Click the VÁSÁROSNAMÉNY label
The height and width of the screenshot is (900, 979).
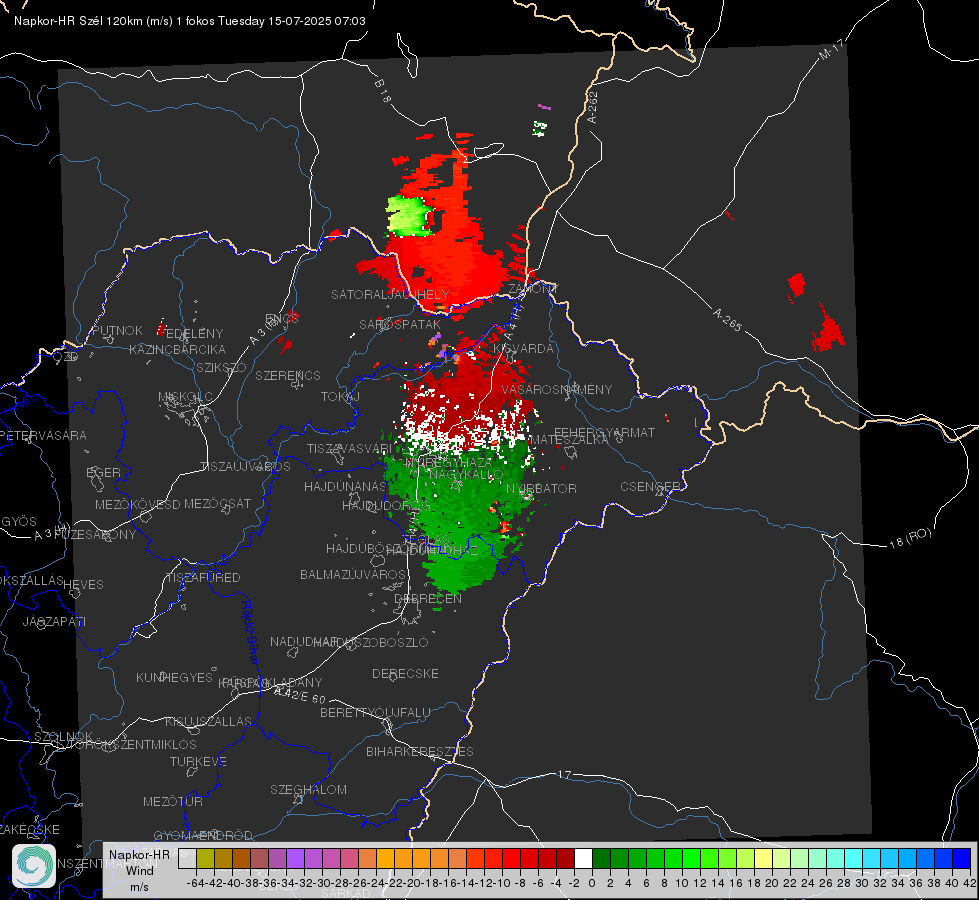(557, 389)
